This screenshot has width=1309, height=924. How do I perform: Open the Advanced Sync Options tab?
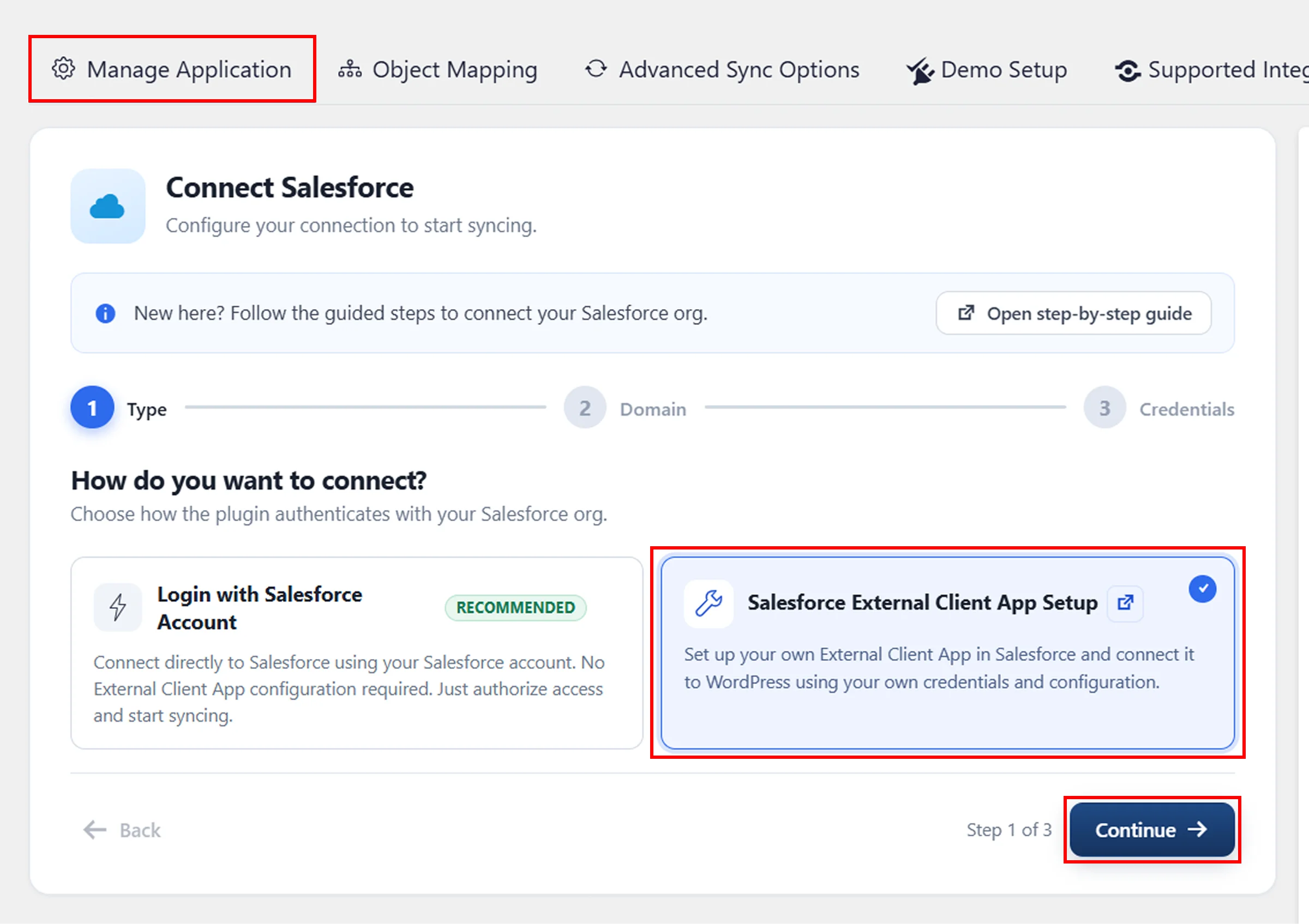[722, 69]
